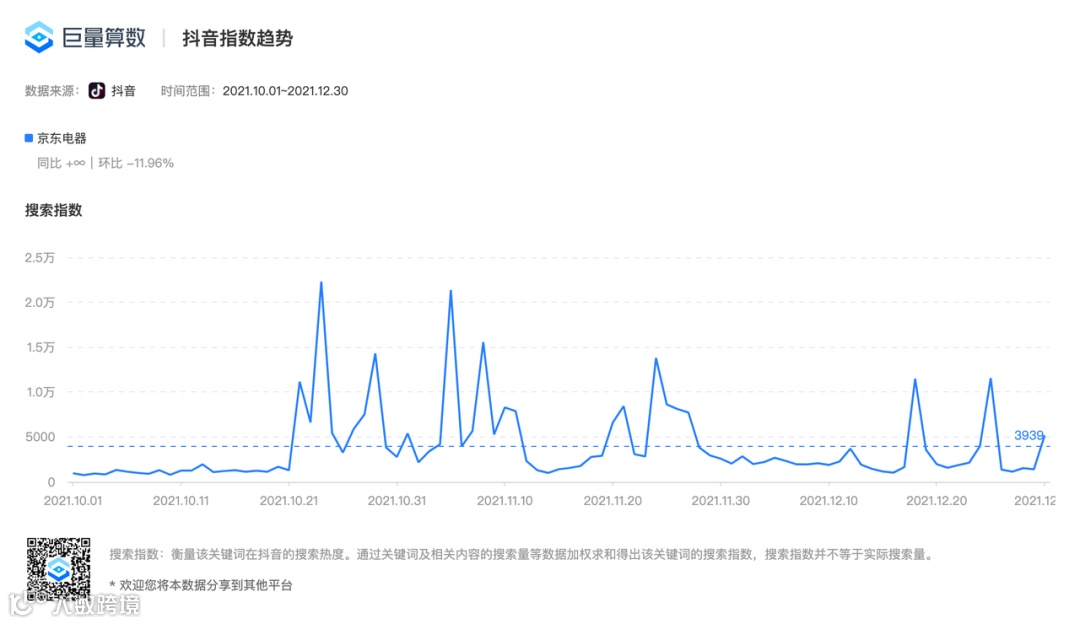Click the 2021.12.10 x-axis date
The height and width of the screenshot is (624, 1080).
coord(829,501)
